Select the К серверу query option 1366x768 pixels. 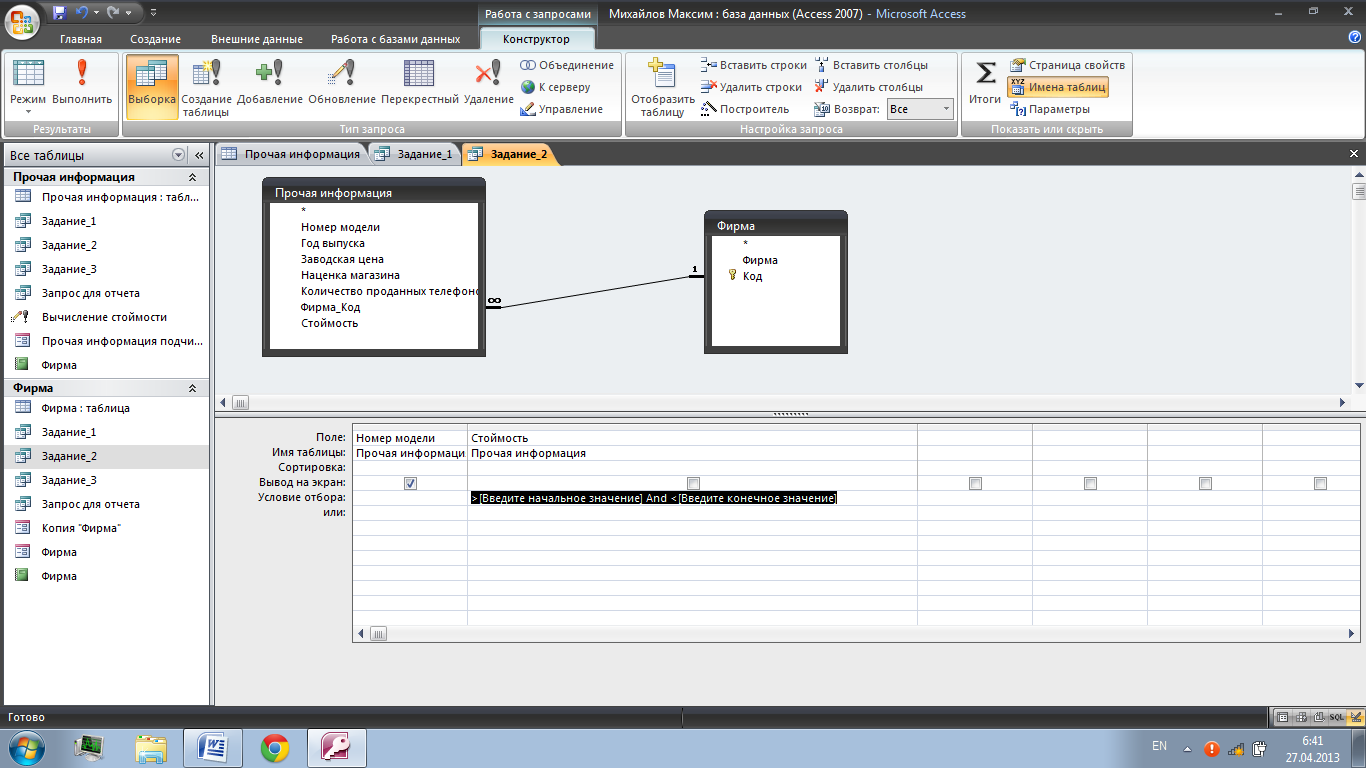tap(555, 87)
